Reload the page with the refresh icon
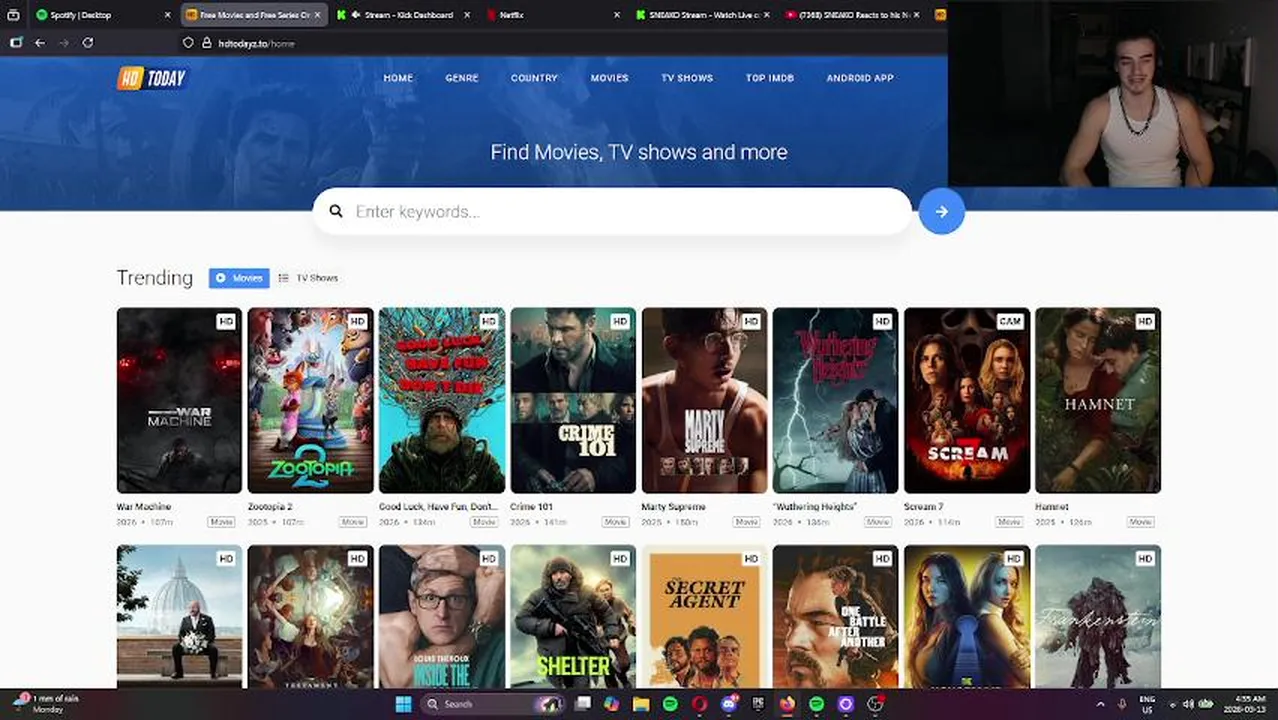The image size is (1278, 720). coord(88,43)
